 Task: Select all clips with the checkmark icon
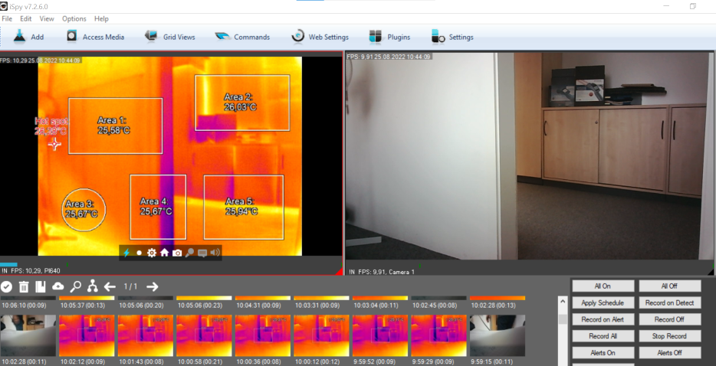[x=6, y=287]
